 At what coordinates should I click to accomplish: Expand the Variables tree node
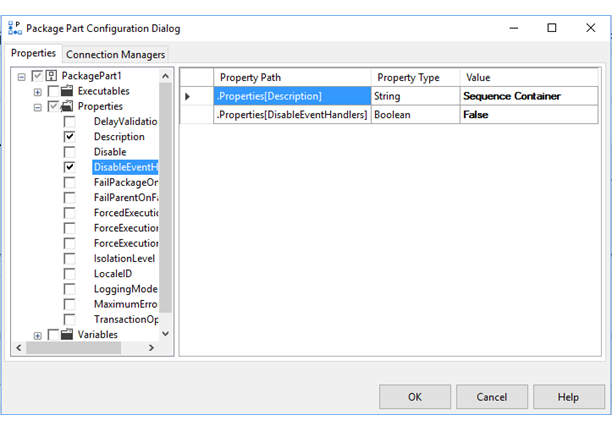tap(38, 335)
